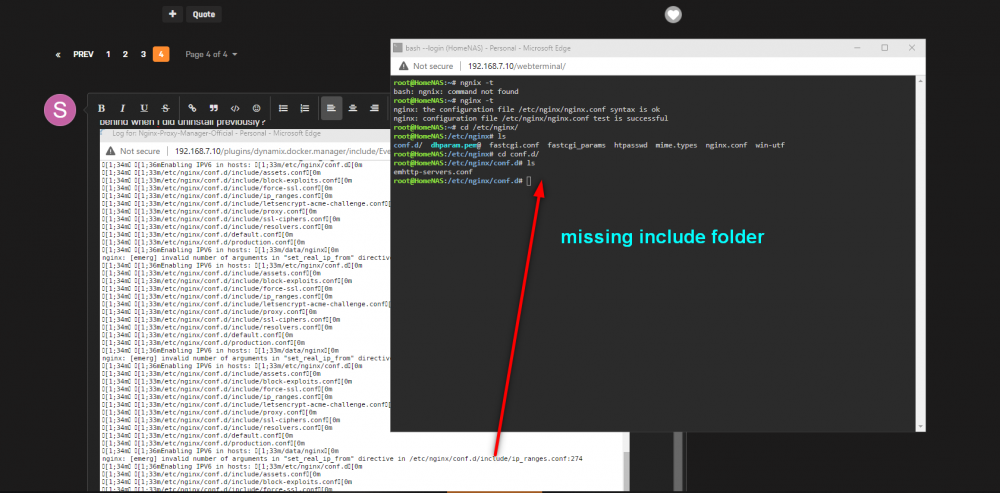
Task: Toggle italic formatting in editor
Action: click(123, 108)
